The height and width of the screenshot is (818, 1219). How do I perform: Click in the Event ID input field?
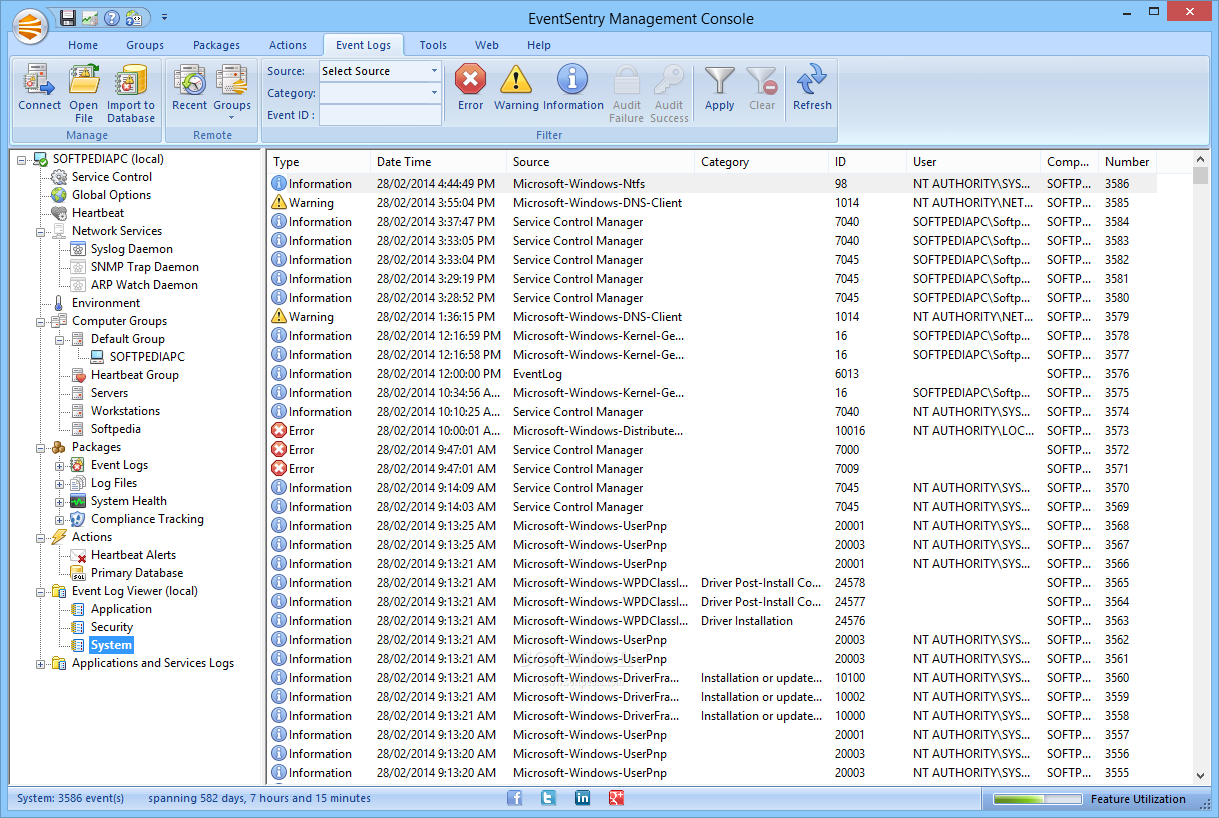(x=380, y=115)
